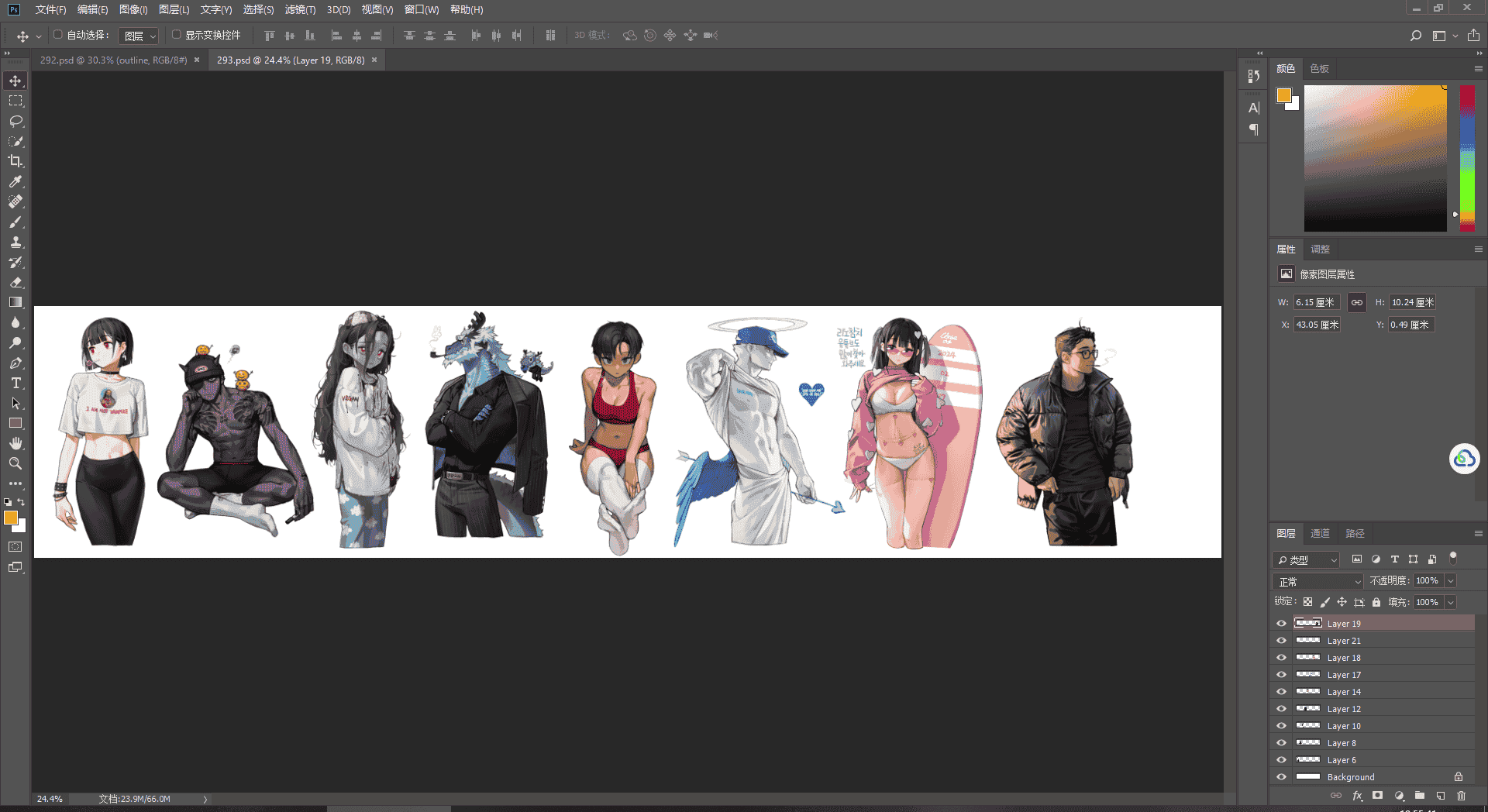The image size is (1488, 812).
Task: Toggle visibility of Background layer
Action: [x=1281, y=777]
